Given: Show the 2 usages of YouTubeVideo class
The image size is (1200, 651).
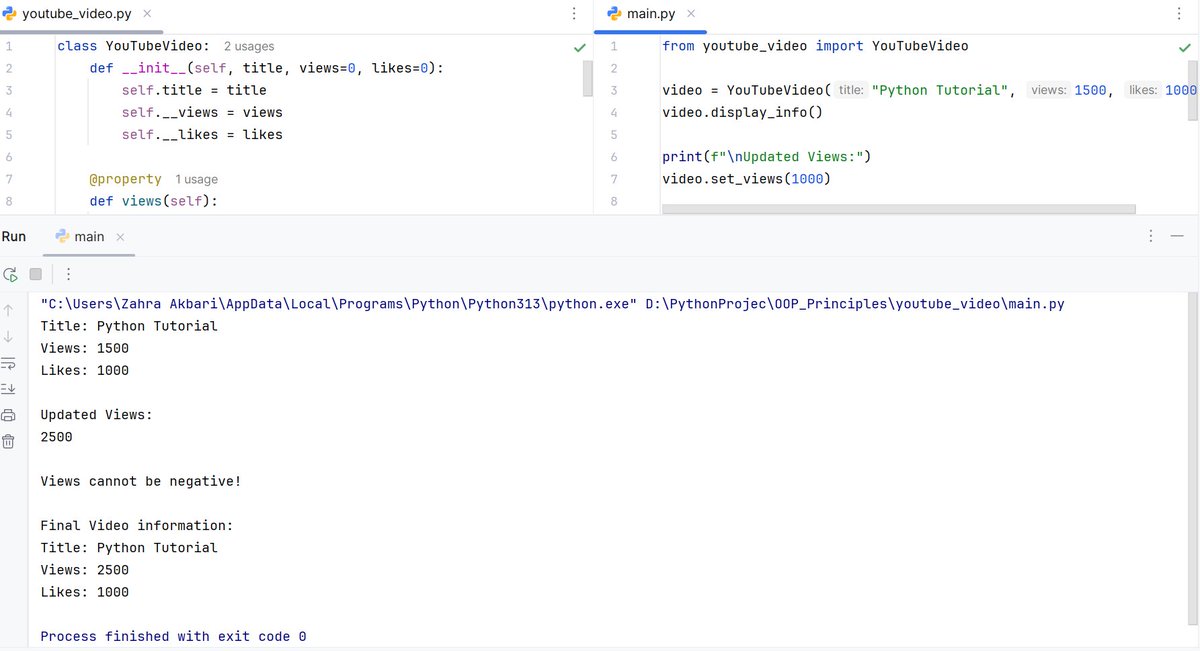Looking at the screenshot, I should (x=249, y=46).
